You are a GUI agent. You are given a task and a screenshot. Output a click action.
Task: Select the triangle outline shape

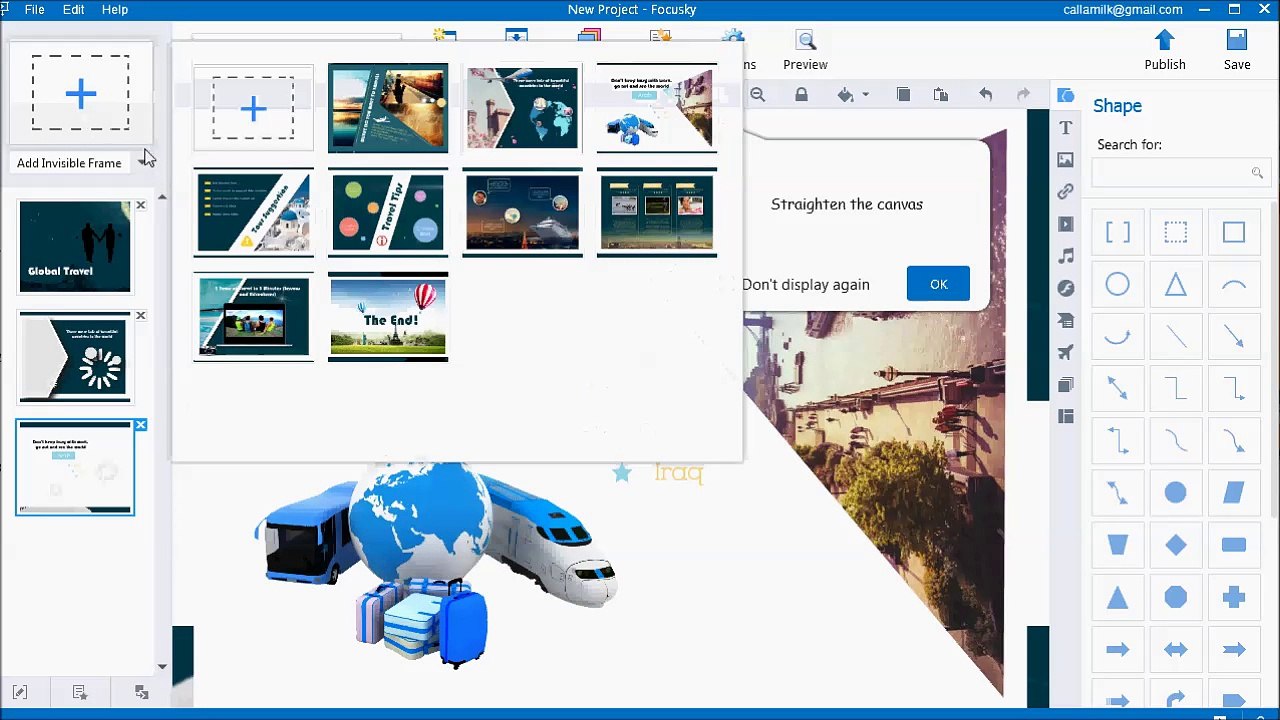point(1176,285)
